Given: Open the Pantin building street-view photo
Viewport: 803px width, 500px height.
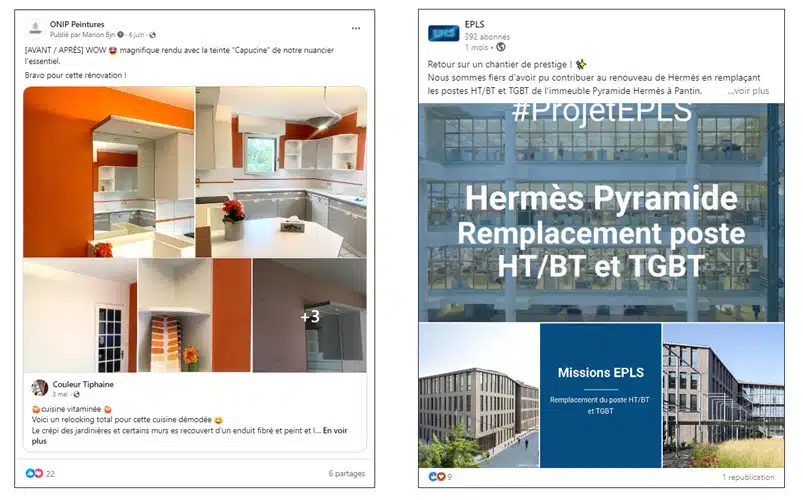Looking at the screenshot, I should tap(479, 395).
